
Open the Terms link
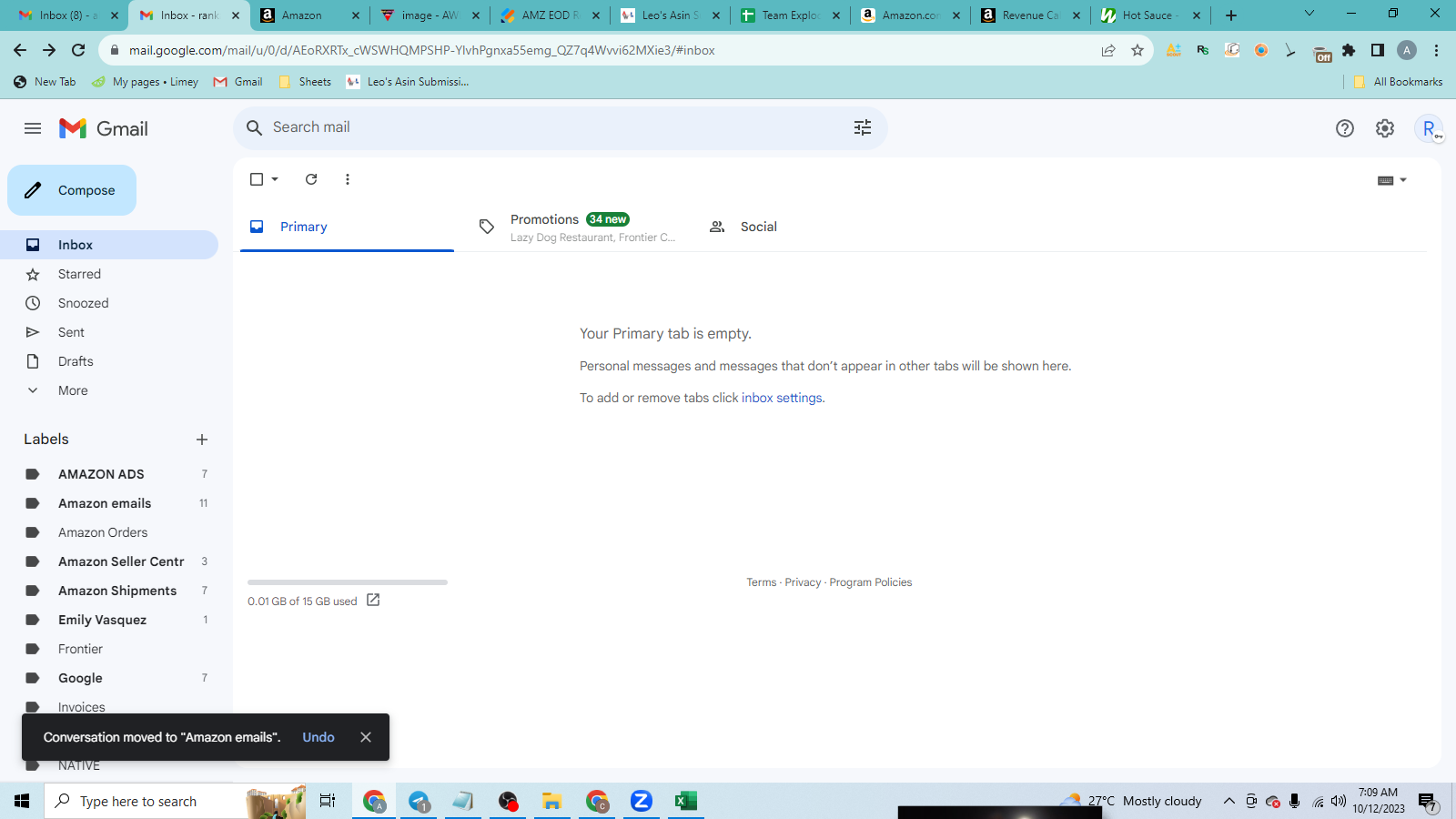coord(762,582)
